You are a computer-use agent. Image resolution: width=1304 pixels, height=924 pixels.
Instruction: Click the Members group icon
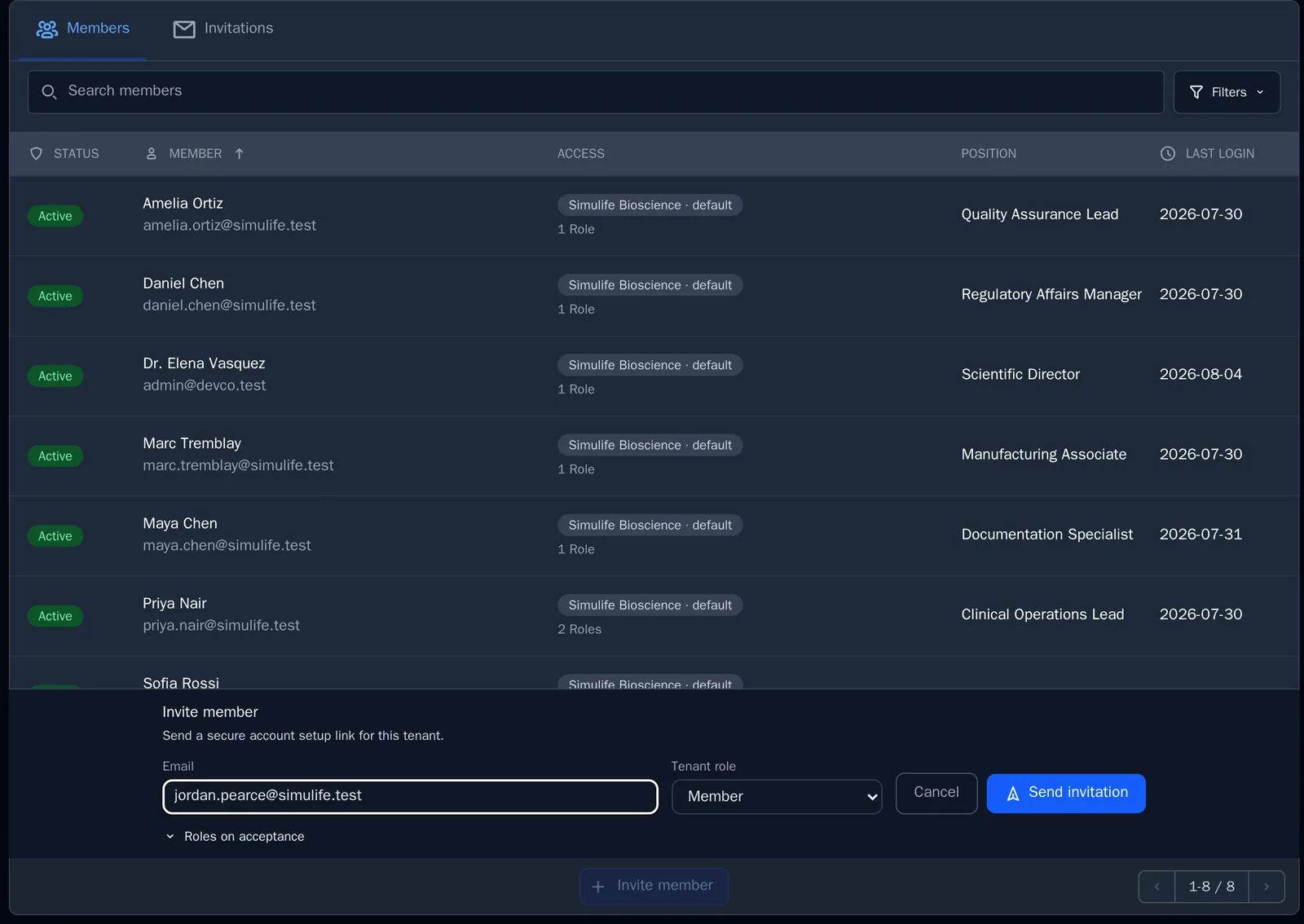coord(47,29)
